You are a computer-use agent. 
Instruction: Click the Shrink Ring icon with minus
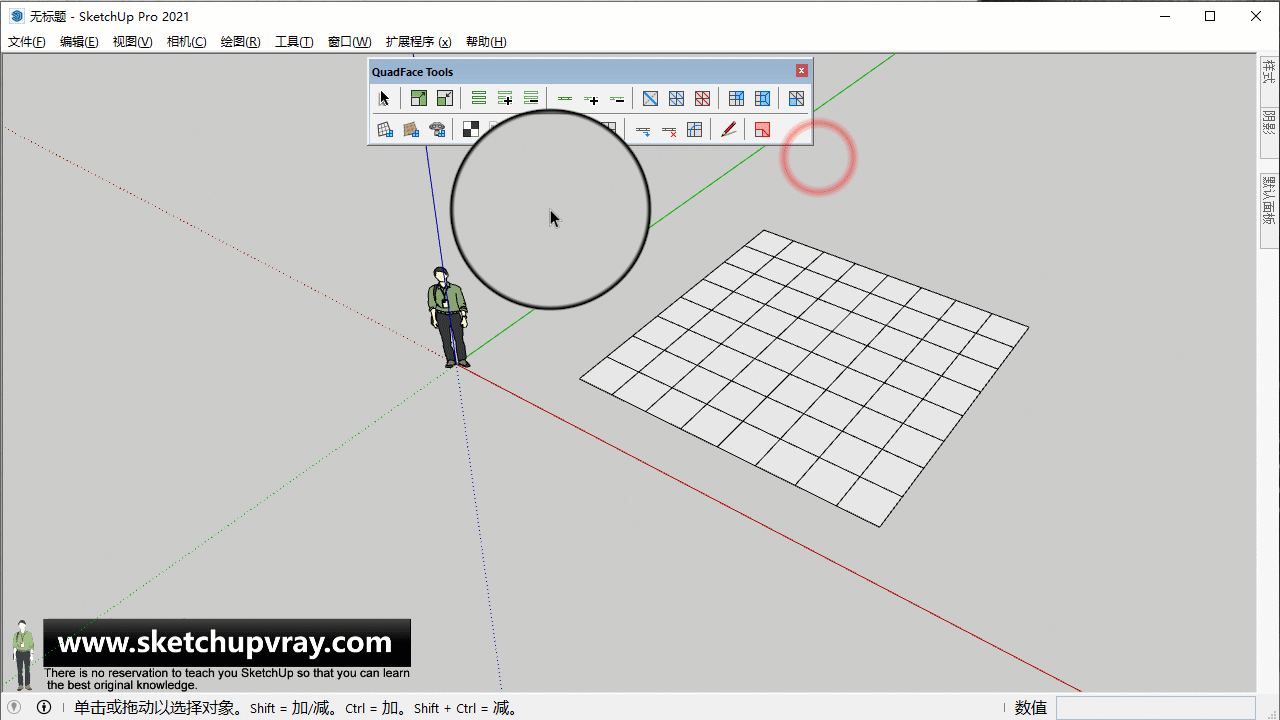531,98
